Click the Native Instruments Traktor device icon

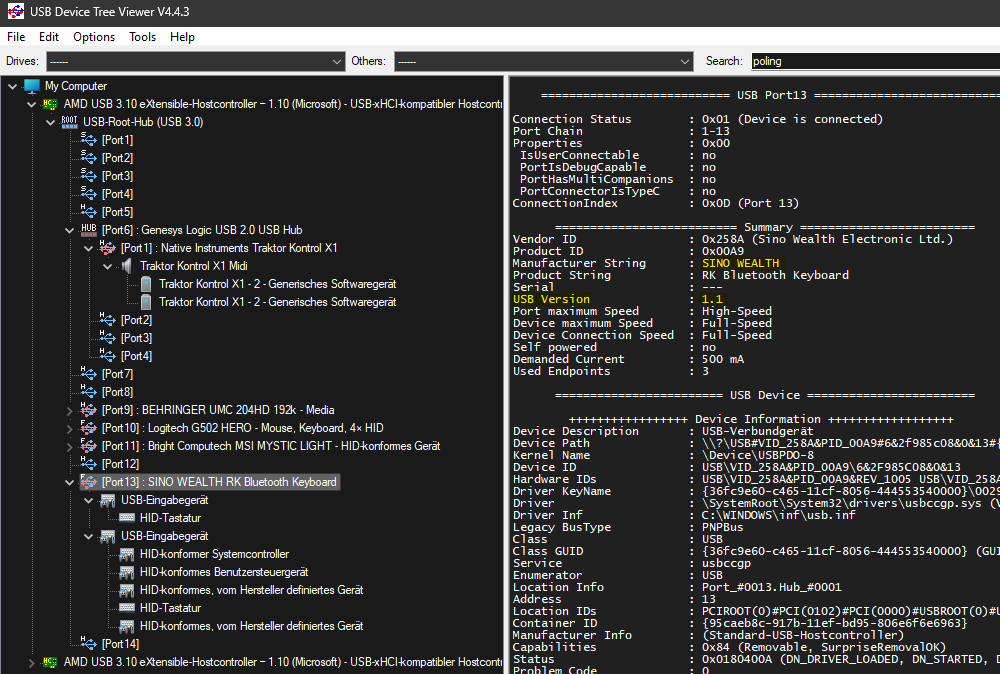tap(108, 247)
